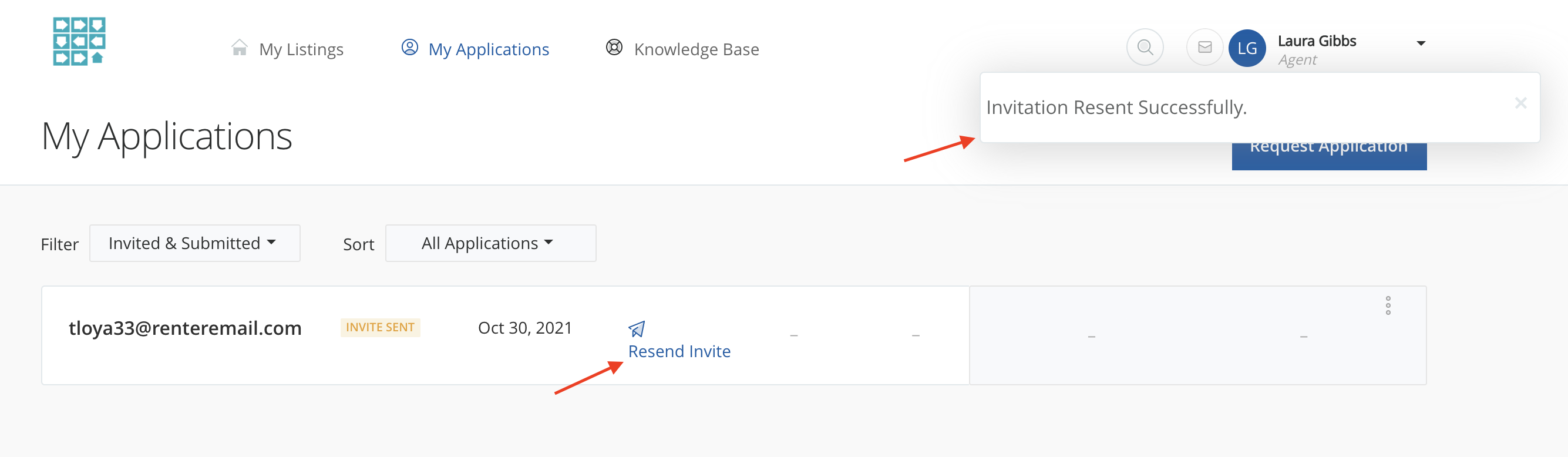The image size is (1568, 457).
Task: Click the site logo icon
Action: tap(79, 41)
